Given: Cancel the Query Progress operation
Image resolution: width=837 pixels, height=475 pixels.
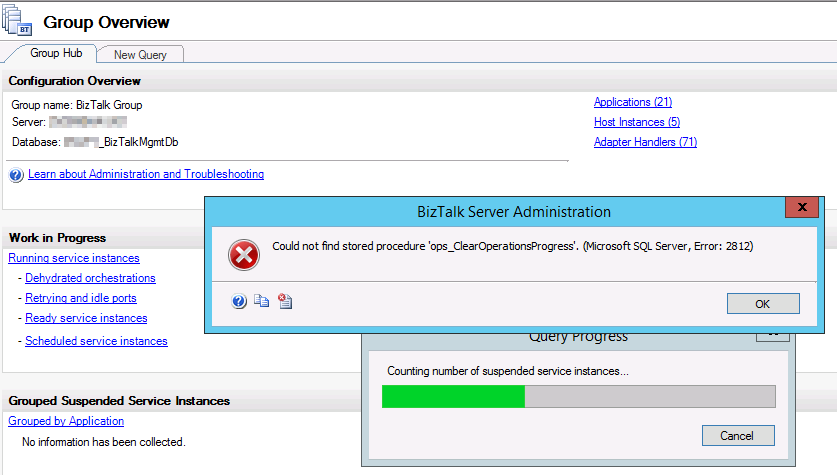Looking at the screenshot, I should click(x=738, y=436).
